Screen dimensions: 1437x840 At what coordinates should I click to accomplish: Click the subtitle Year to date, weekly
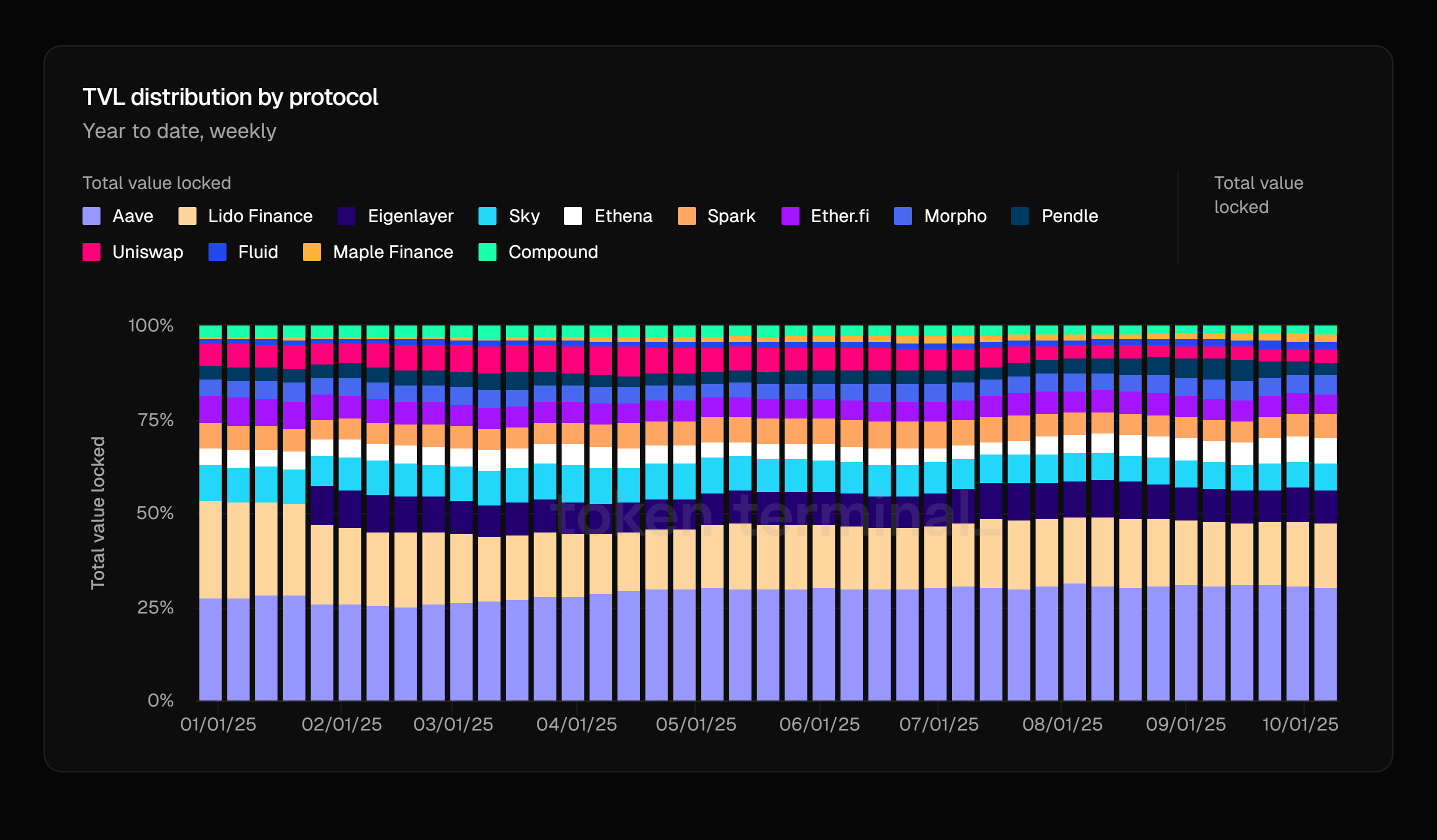(179, 131)
